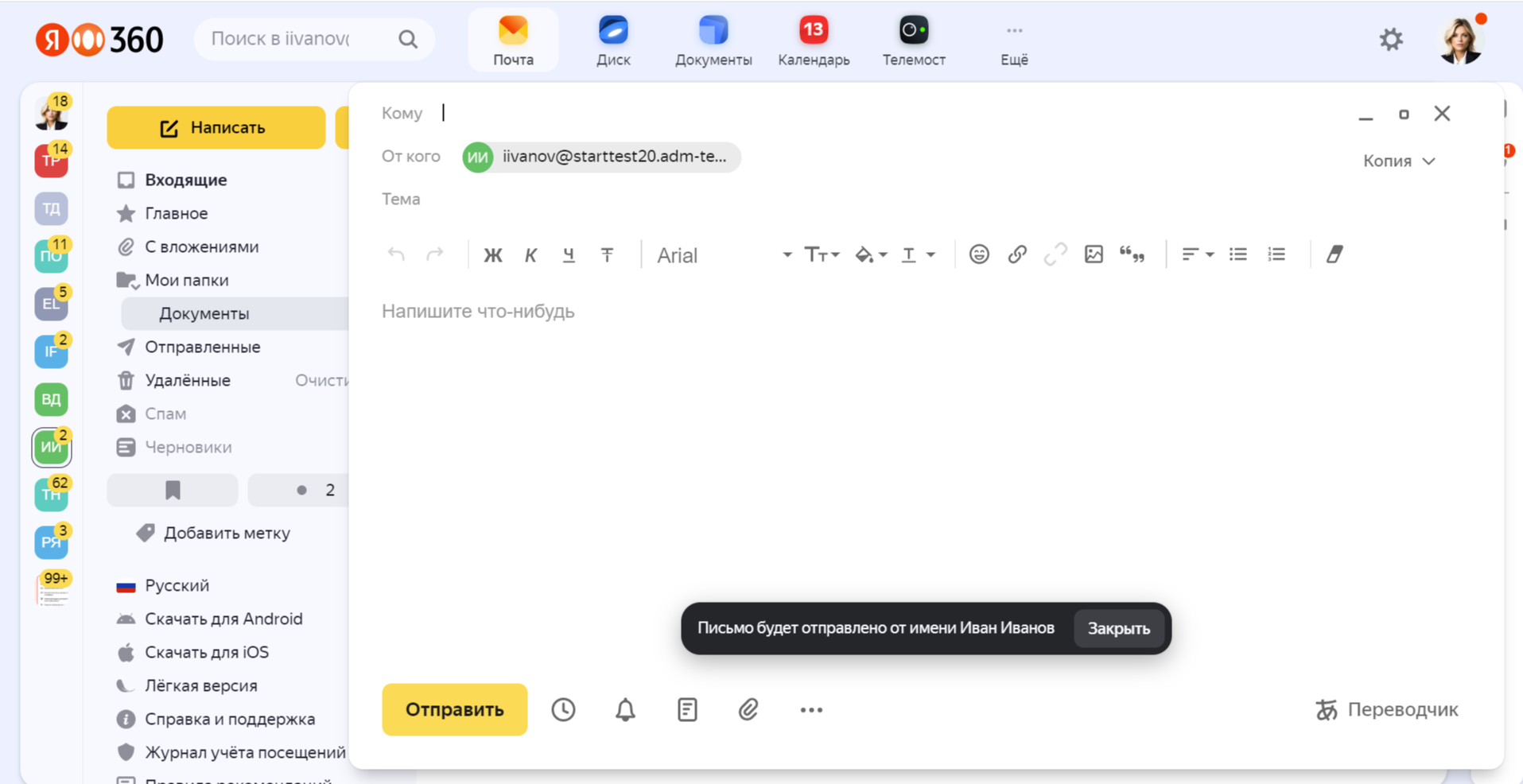Open message templates icon
Image resolution: width=1523 pixels, height=784 pixels.
pos(687,709)
